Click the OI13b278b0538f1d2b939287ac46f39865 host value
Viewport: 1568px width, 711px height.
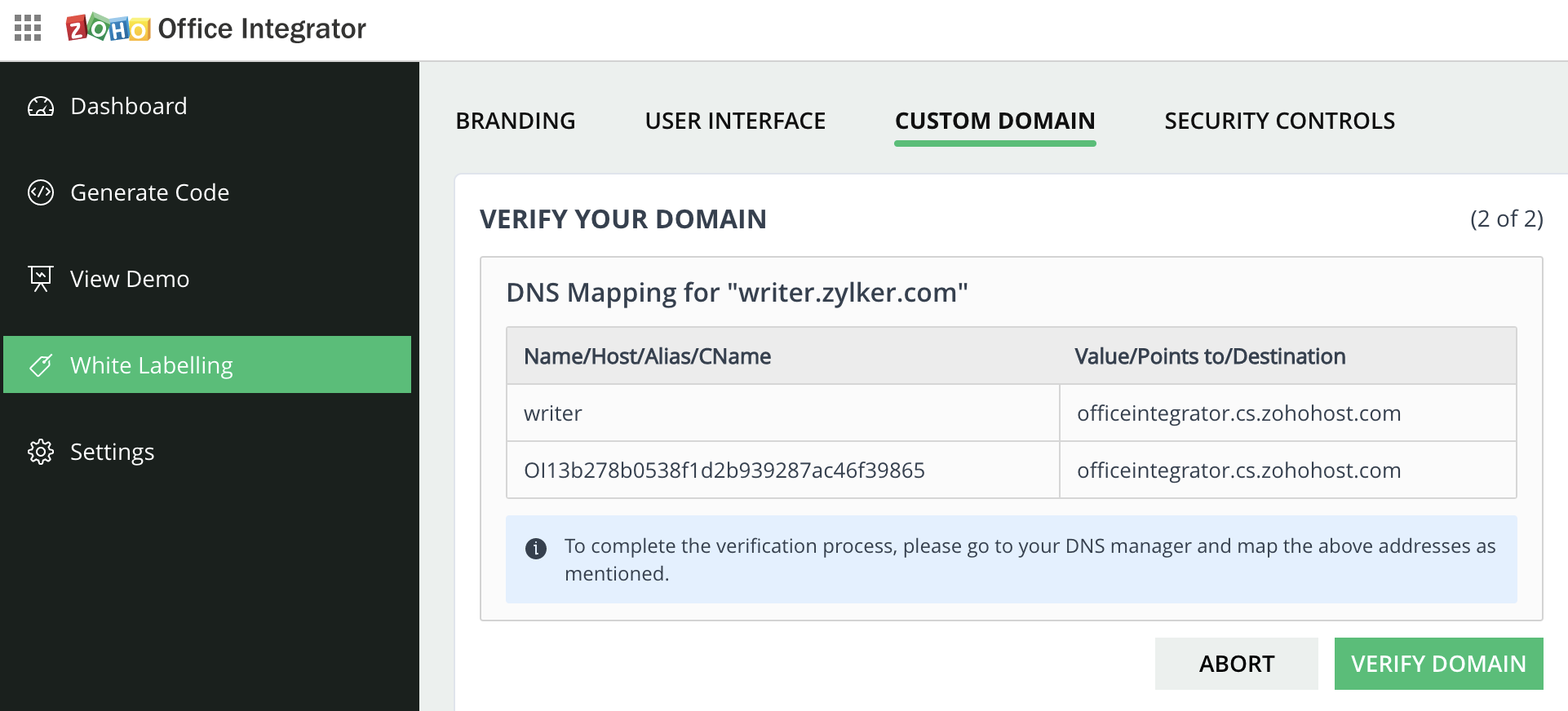point(724,470)
